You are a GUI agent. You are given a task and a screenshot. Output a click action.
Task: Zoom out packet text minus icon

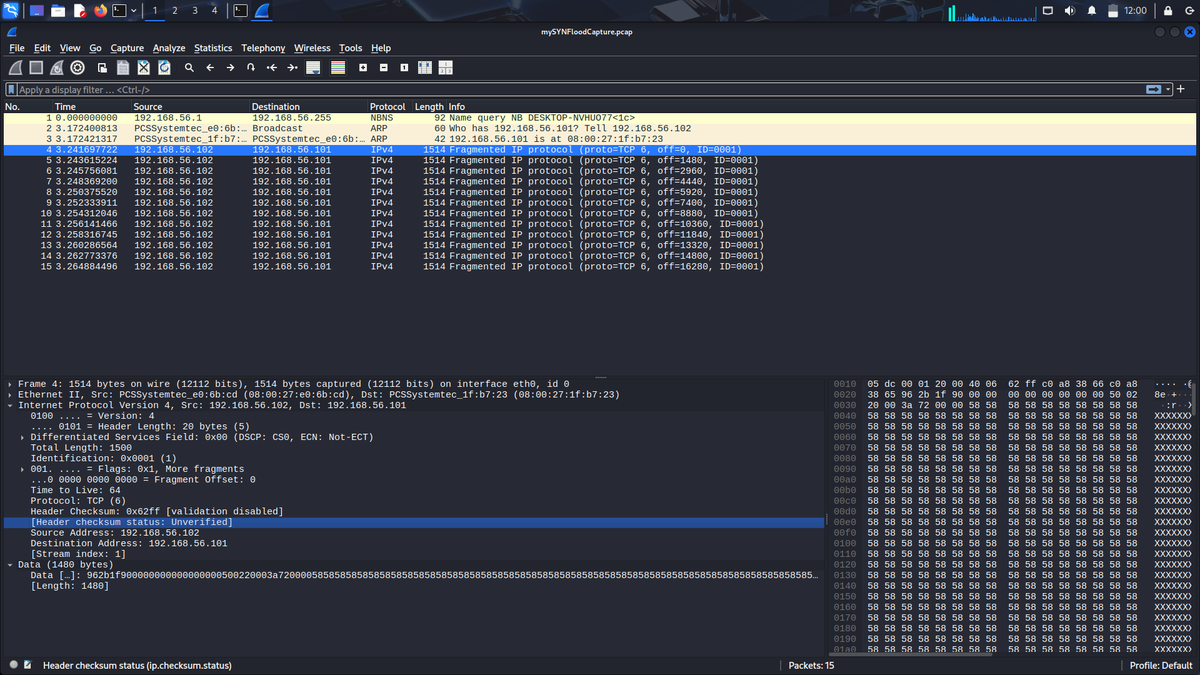pos(383,68)
